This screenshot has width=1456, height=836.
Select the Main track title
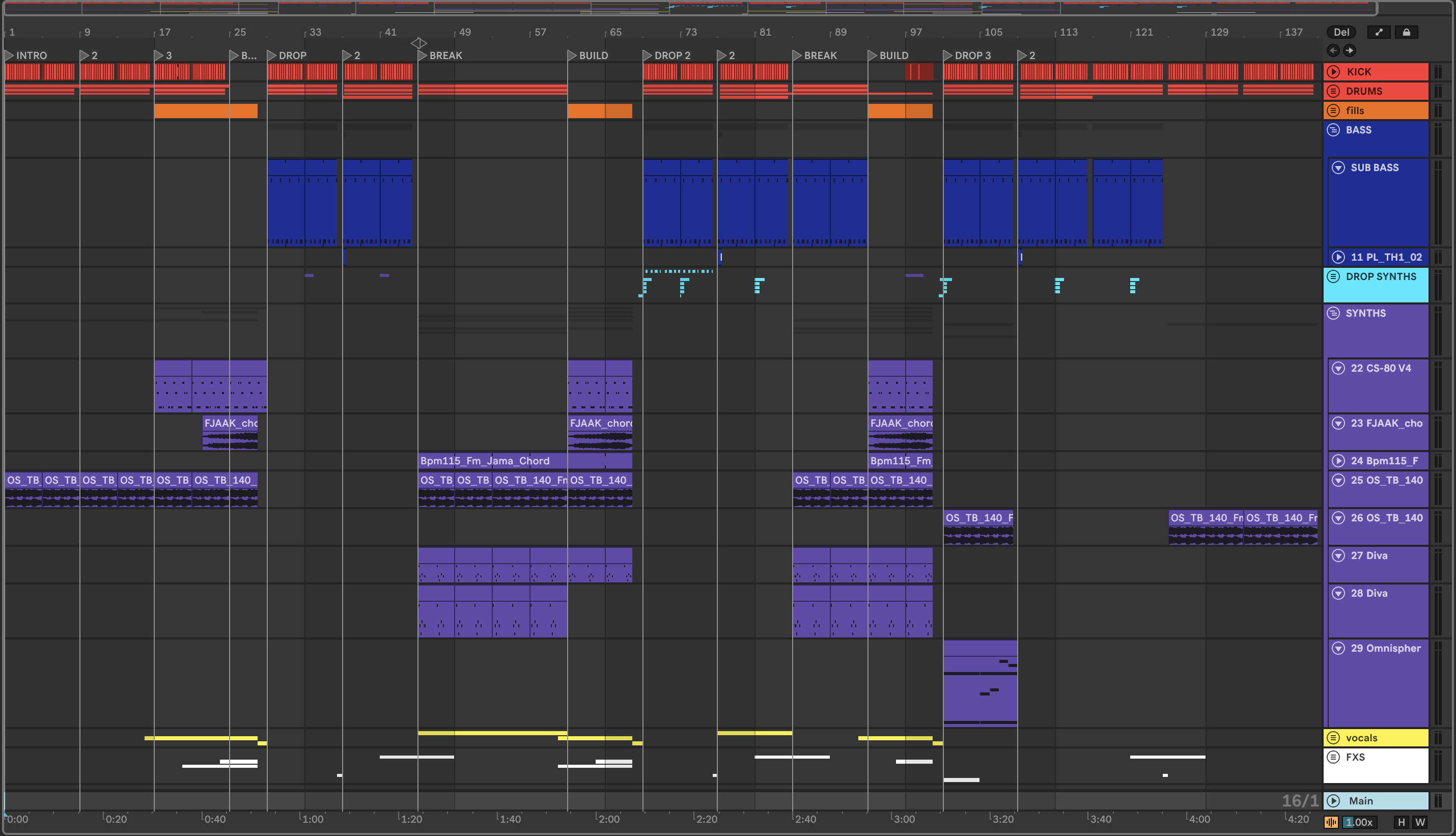pos(1361,801)
